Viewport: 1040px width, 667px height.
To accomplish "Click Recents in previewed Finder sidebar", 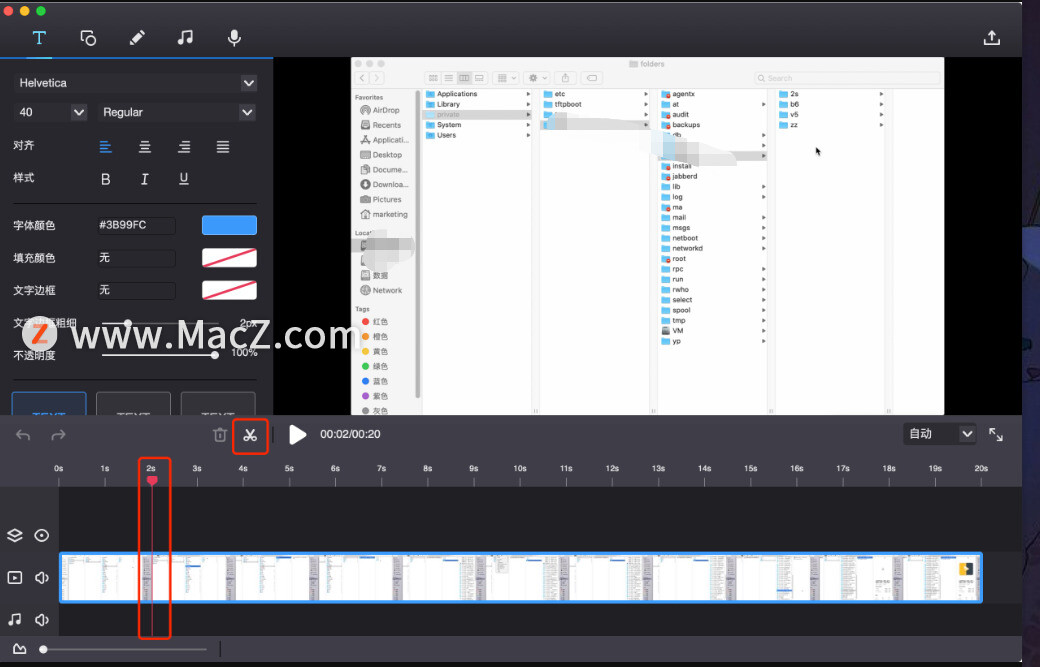I will (x=381, y=125).
